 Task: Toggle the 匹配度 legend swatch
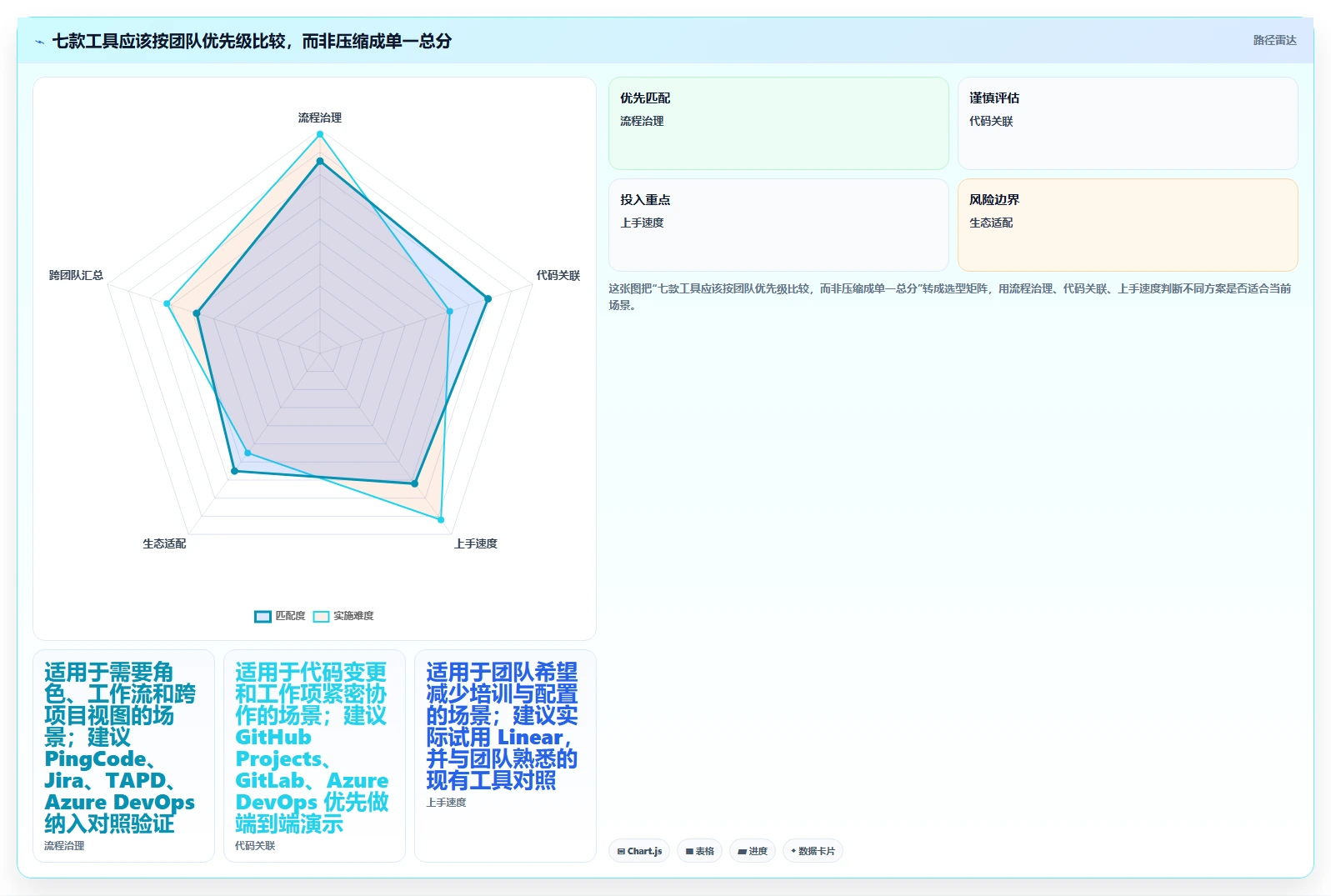tap(263, 617)
